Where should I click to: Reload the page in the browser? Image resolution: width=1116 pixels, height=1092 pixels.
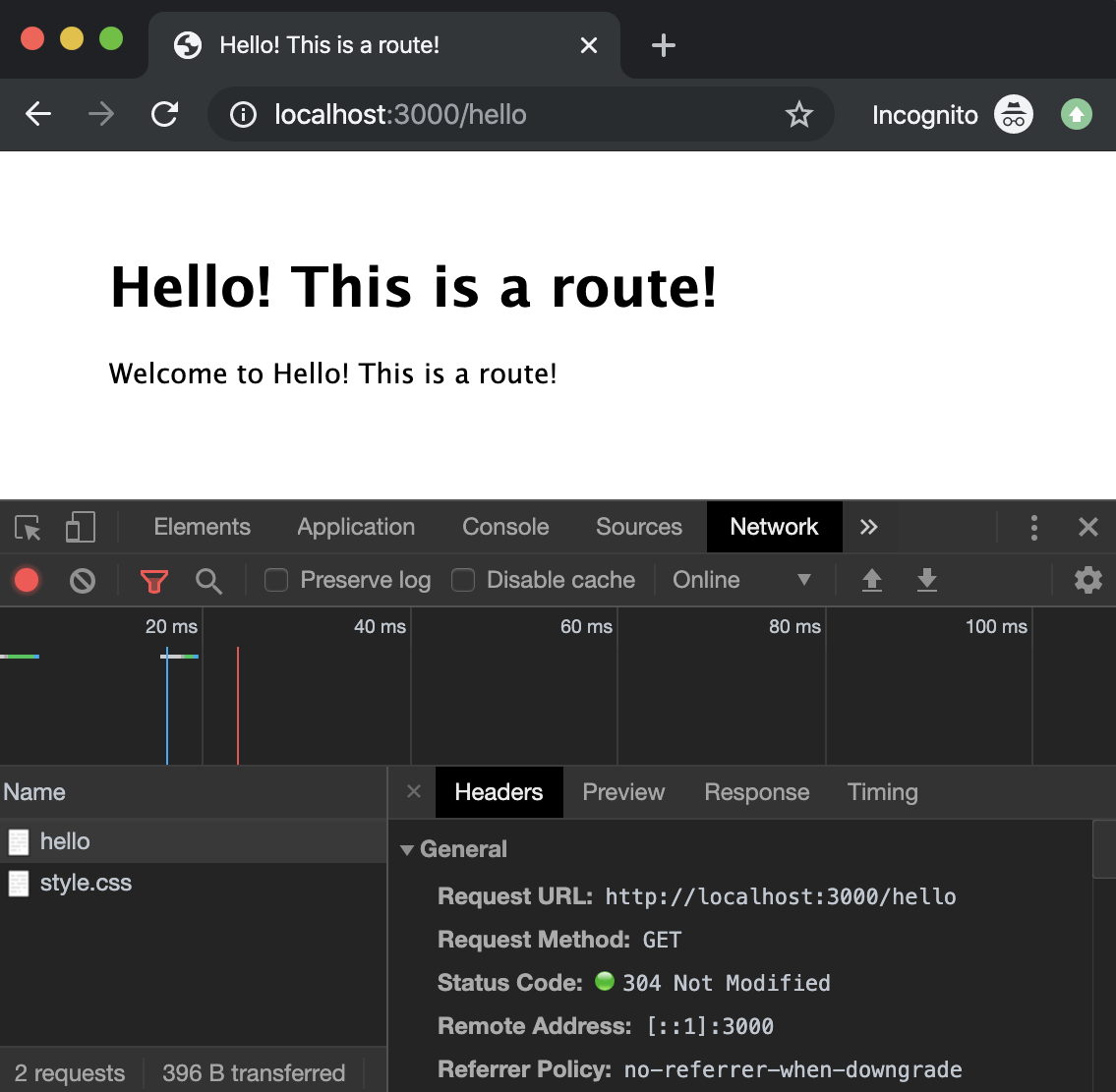(164, 115)
